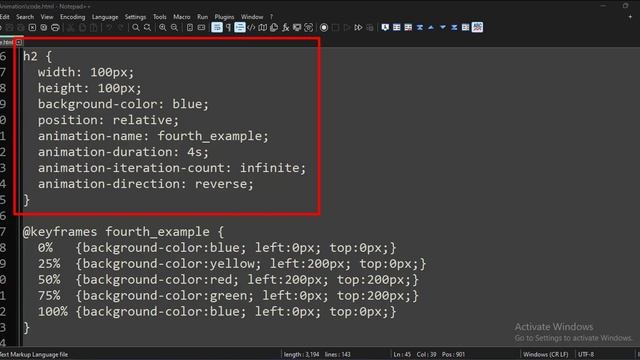Viewport: 640px width, 360px height.
Task: Click the Compare plugin Compare icon
Action: click(x=396, y=27)
